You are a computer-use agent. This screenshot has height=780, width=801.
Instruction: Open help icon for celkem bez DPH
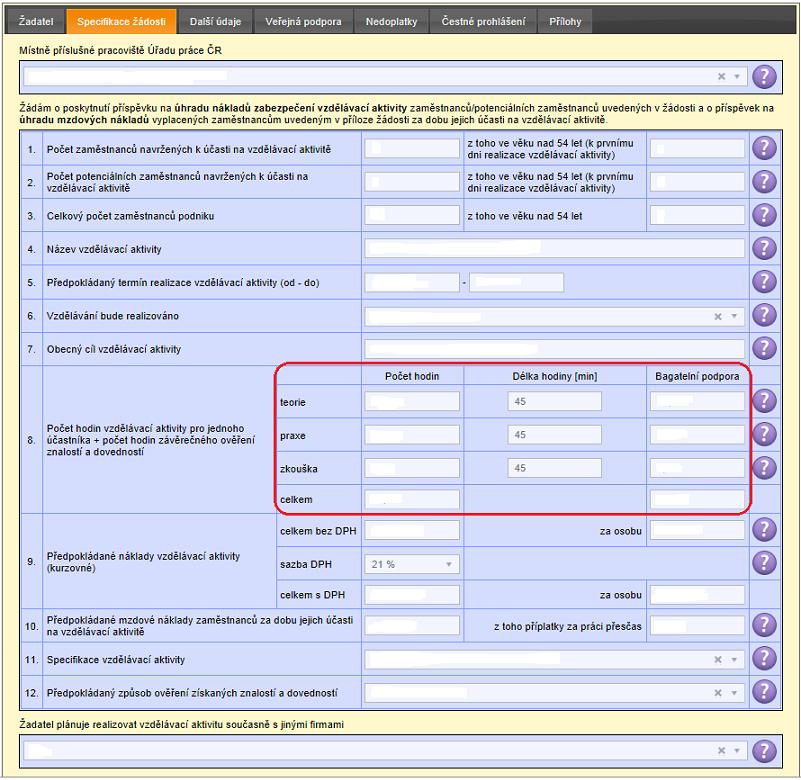[x=764, y=530]
